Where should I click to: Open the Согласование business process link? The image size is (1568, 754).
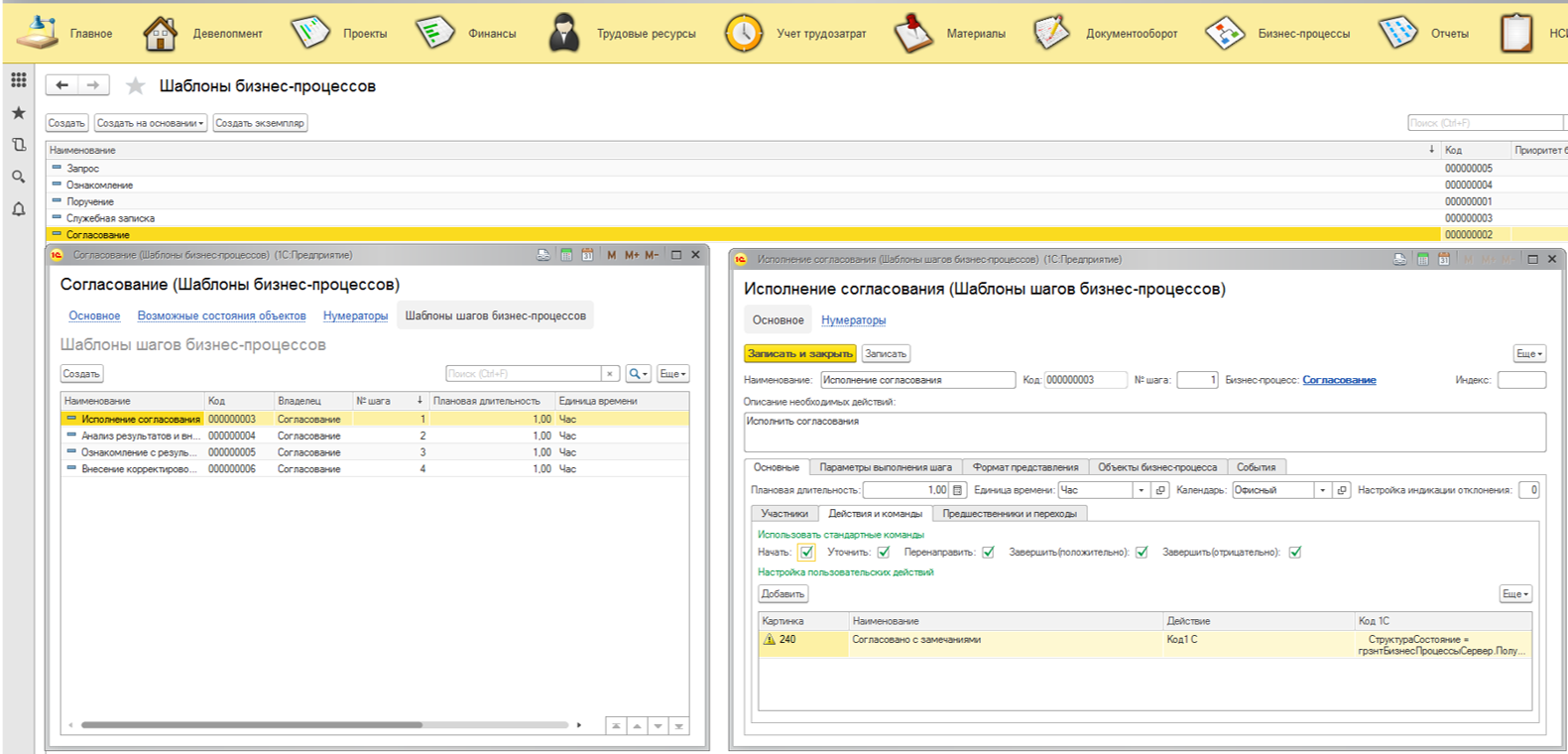(1339, 380)
